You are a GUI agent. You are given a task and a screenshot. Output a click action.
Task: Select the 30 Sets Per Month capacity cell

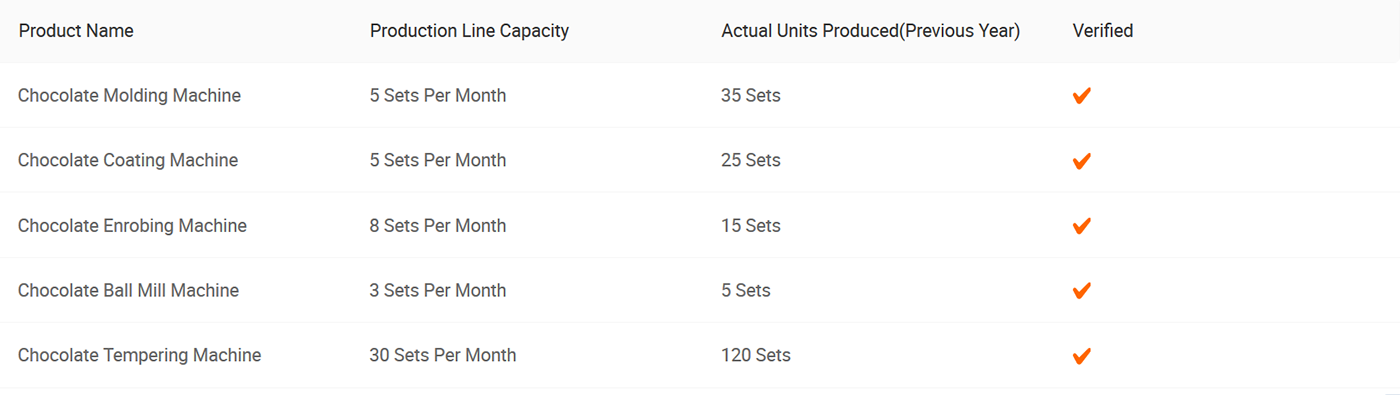click(443, 355)
